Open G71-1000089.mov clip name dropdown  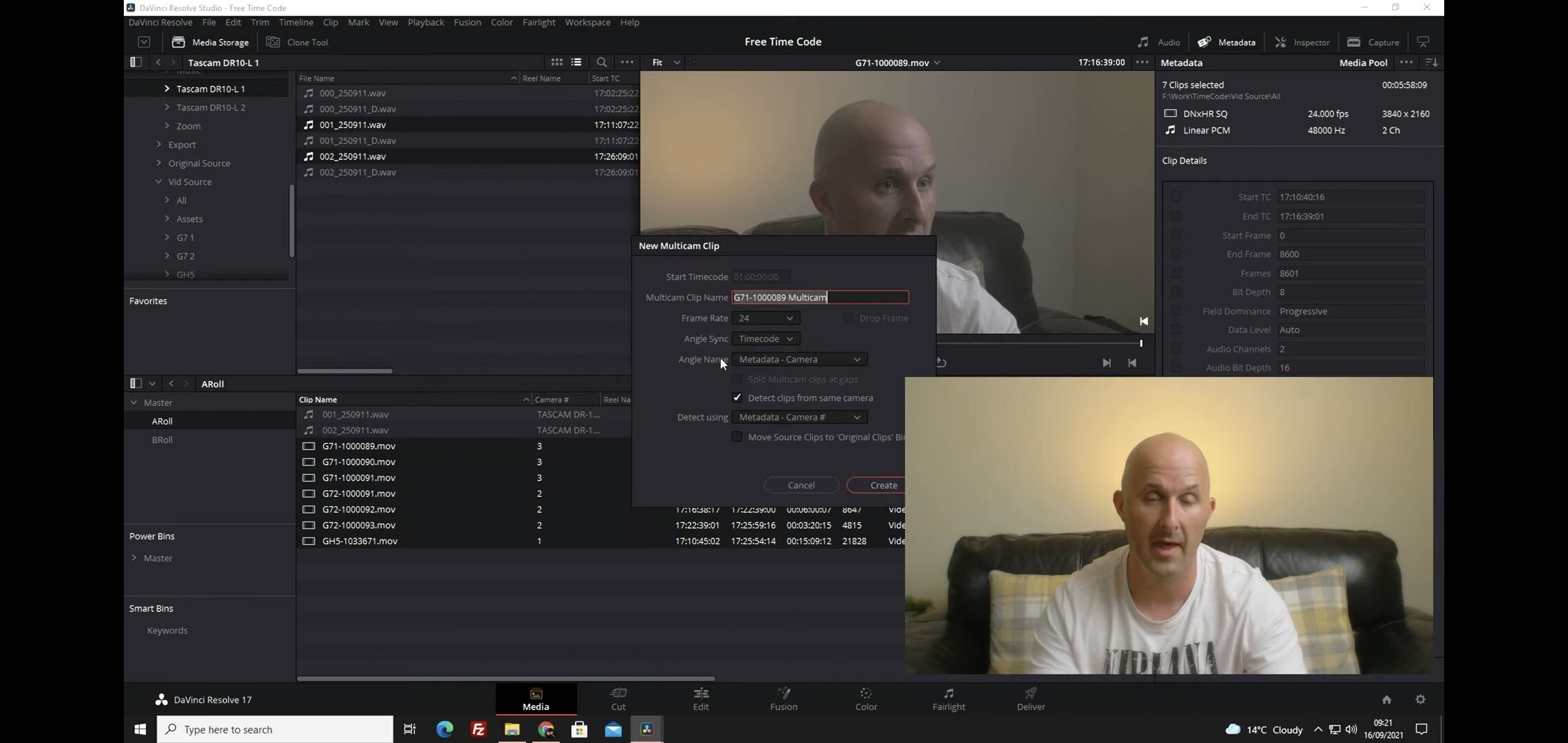coord(897,63)
